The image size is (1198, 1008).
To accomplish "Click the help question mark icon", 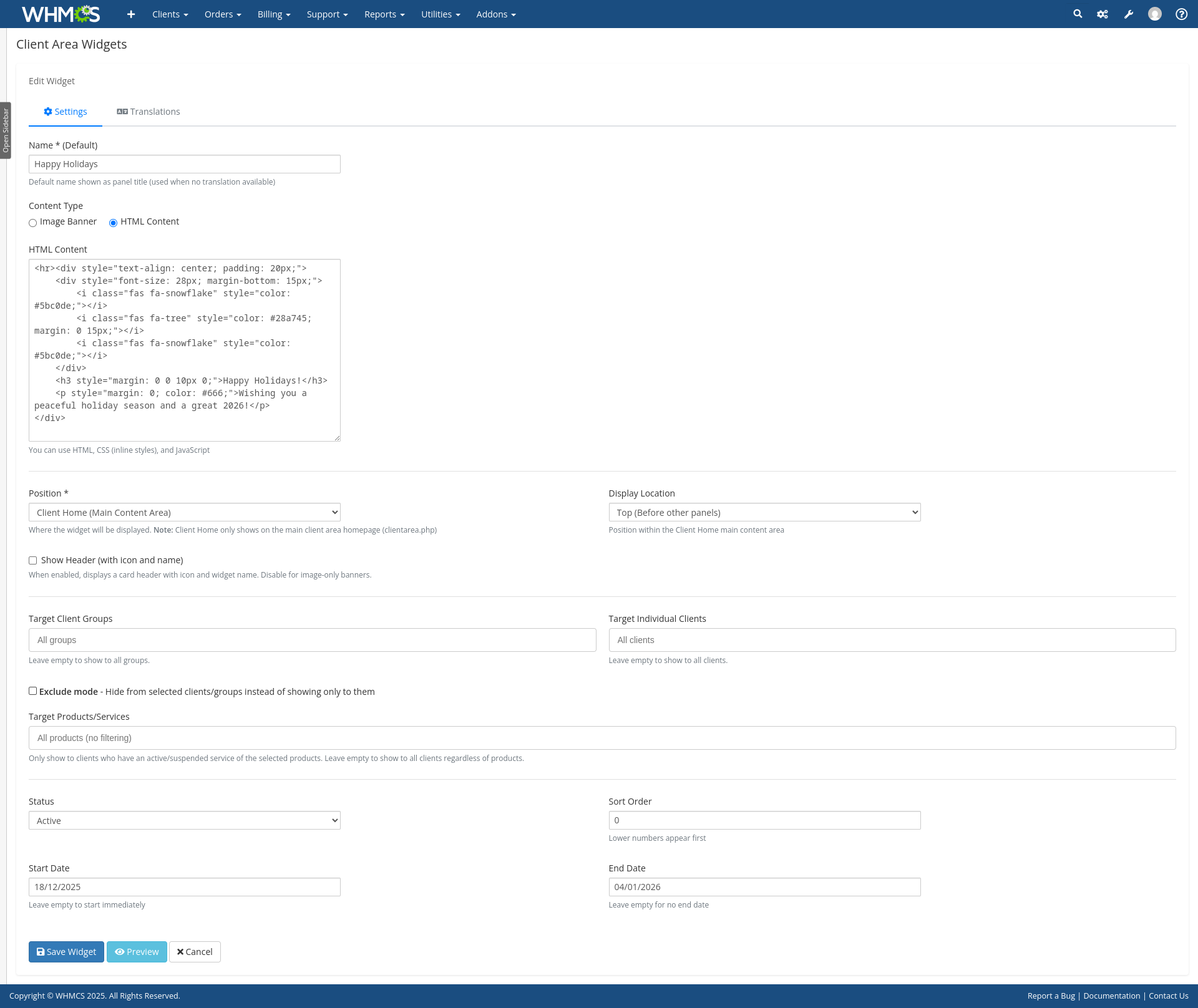I will pos(1181,14).
